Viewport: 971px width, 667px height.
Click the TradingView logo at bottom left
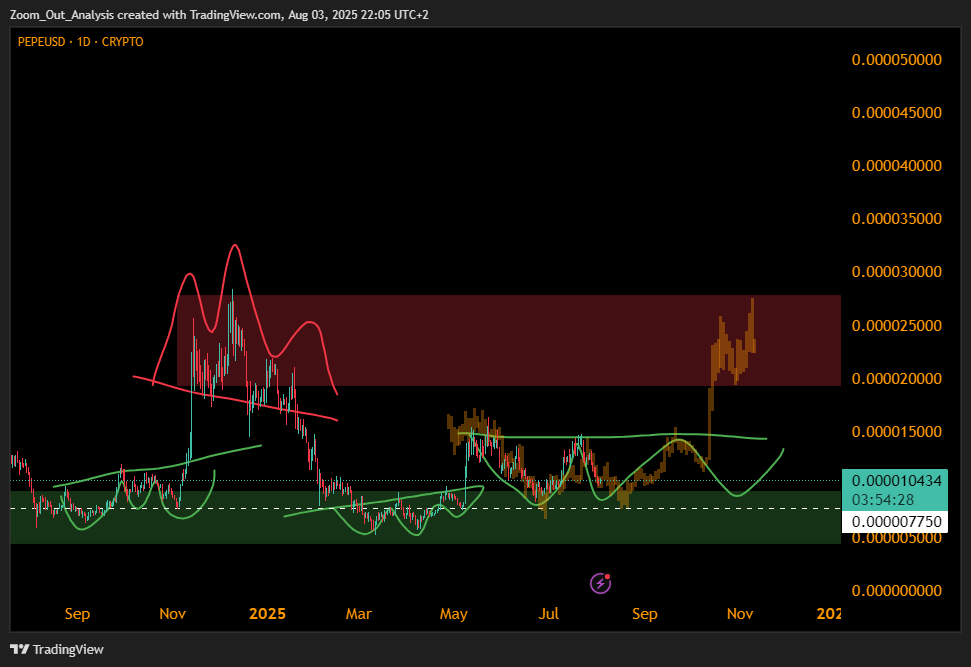click(x=57, y=649)
